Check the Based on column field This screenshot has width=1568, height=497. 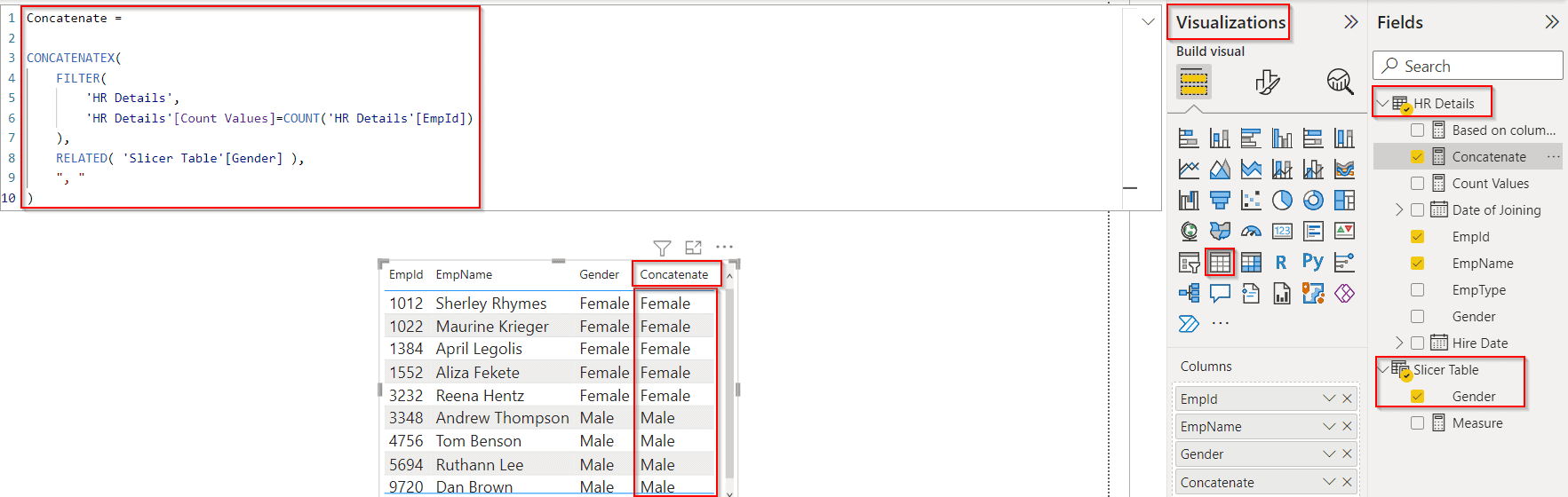coord(1417,130)
